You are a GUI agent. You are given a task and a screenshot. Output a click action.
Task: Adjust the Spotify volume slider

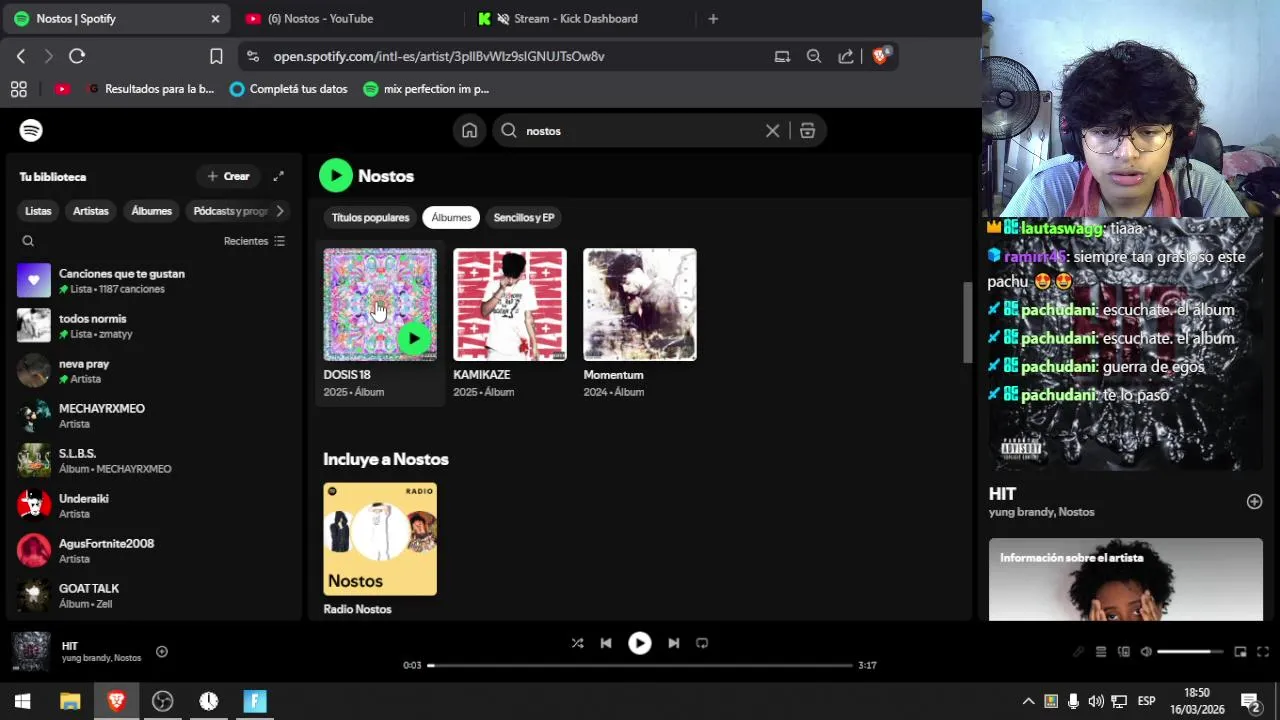[x=1190, y=652]
